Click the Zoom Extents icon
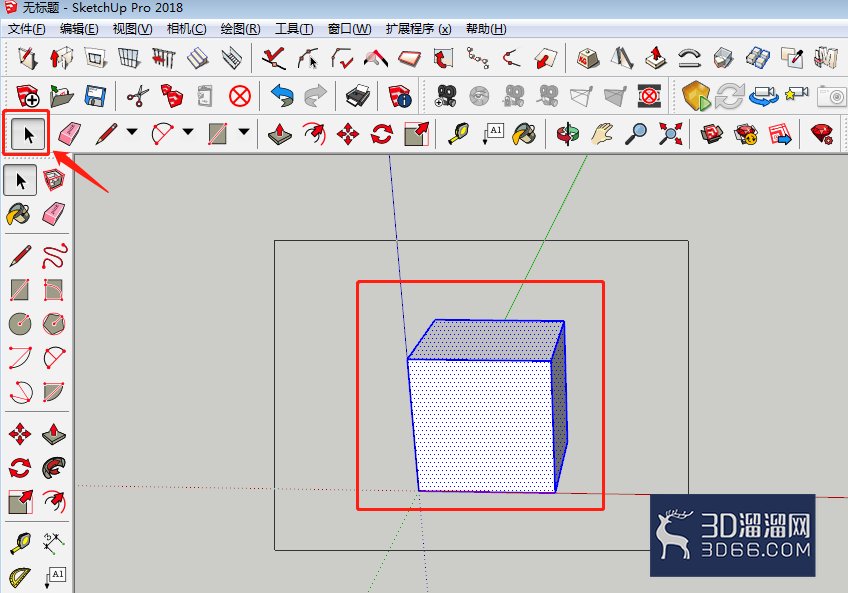The height and width of the screenshot is (593, 848). tap(670, 134)
